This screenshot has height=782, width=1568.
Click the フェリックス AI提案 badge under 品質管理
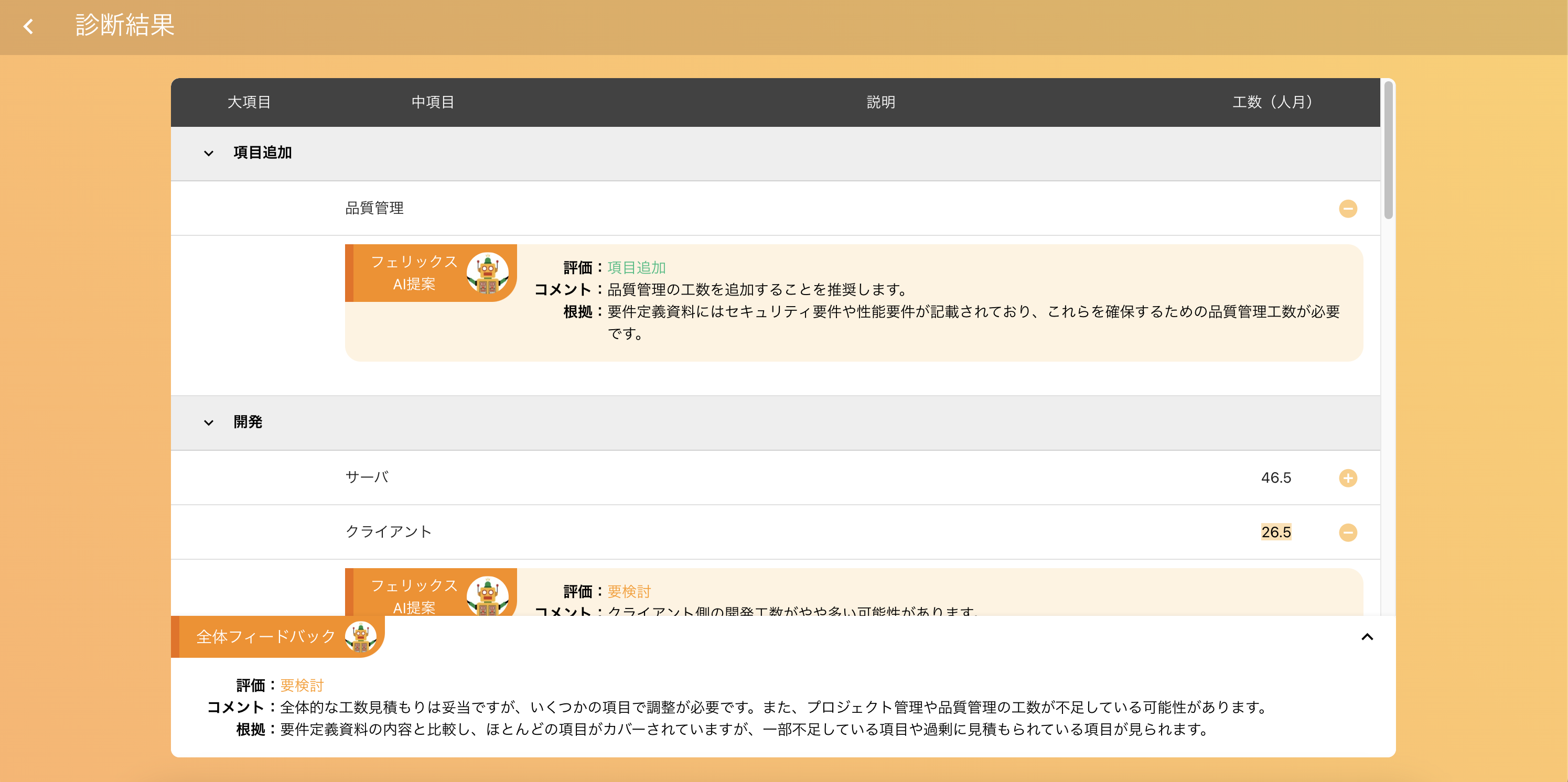point(431,273)
